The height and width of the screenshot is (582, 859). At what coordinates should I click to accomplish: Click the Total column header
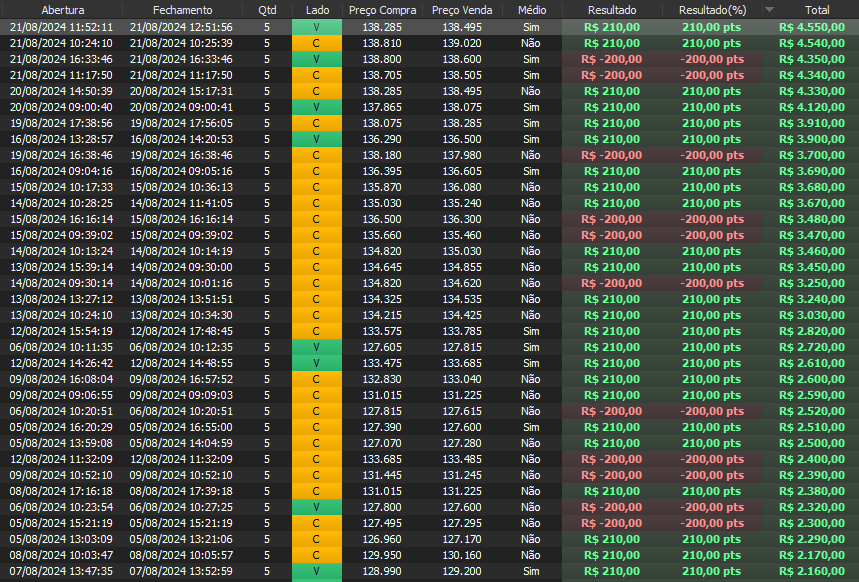[817, 10]
